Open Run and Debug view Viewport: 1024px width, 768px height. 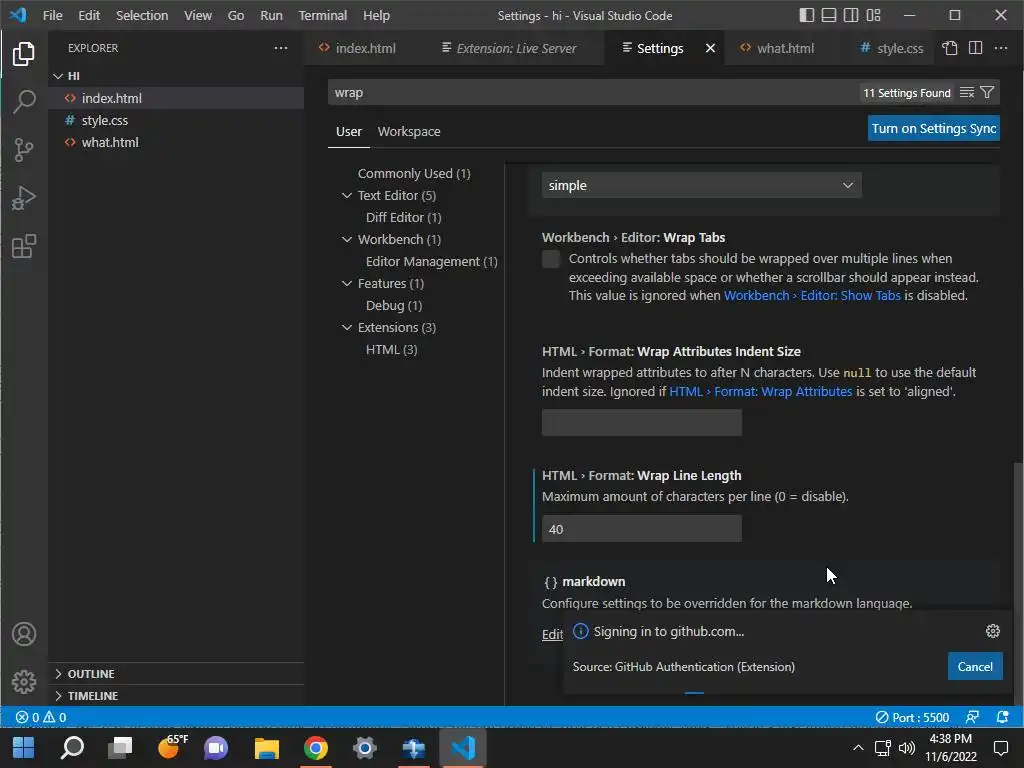coord(24,198)
